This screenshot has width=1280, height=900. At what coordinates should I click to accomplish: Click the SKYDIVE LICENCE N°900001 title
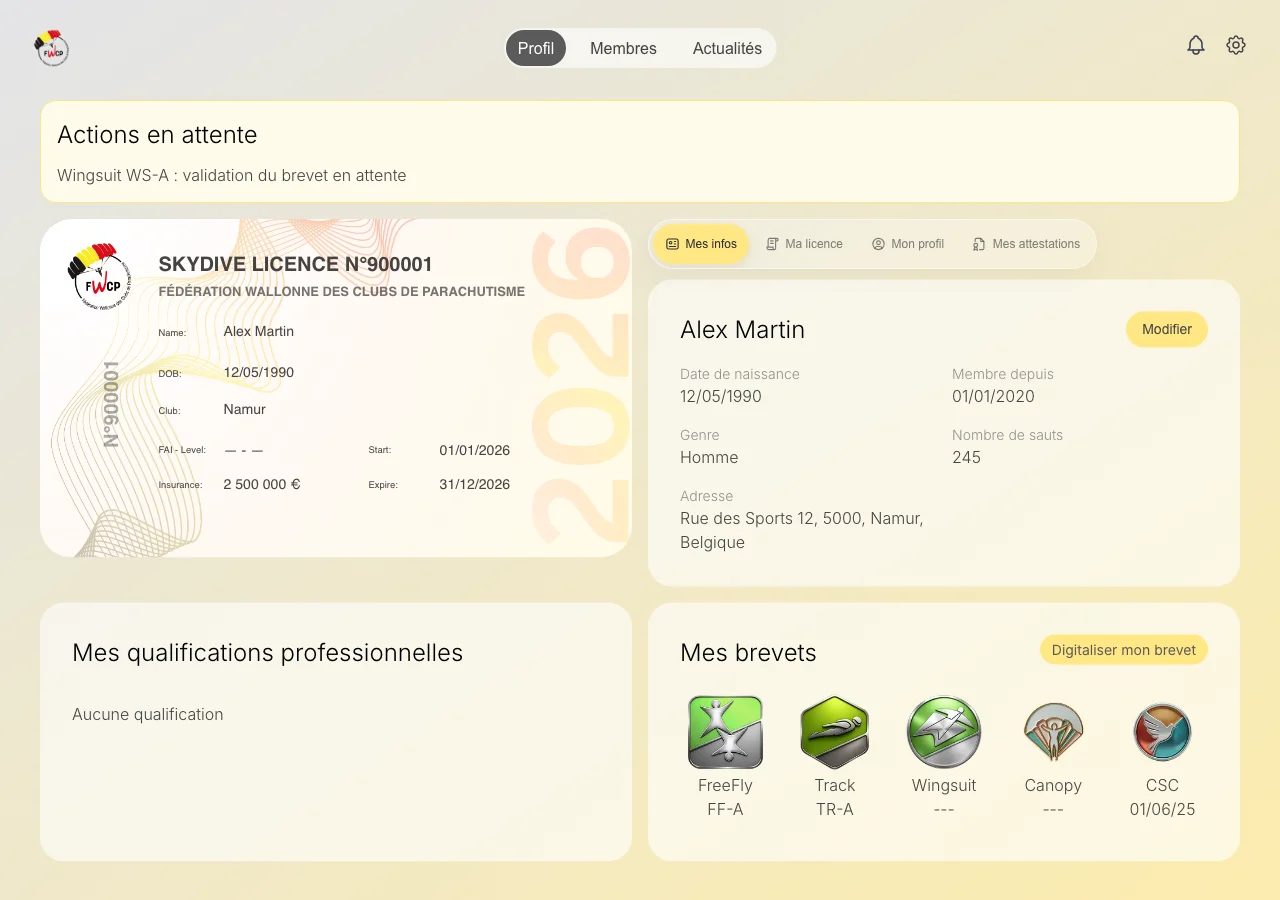(x=295, y=264)
